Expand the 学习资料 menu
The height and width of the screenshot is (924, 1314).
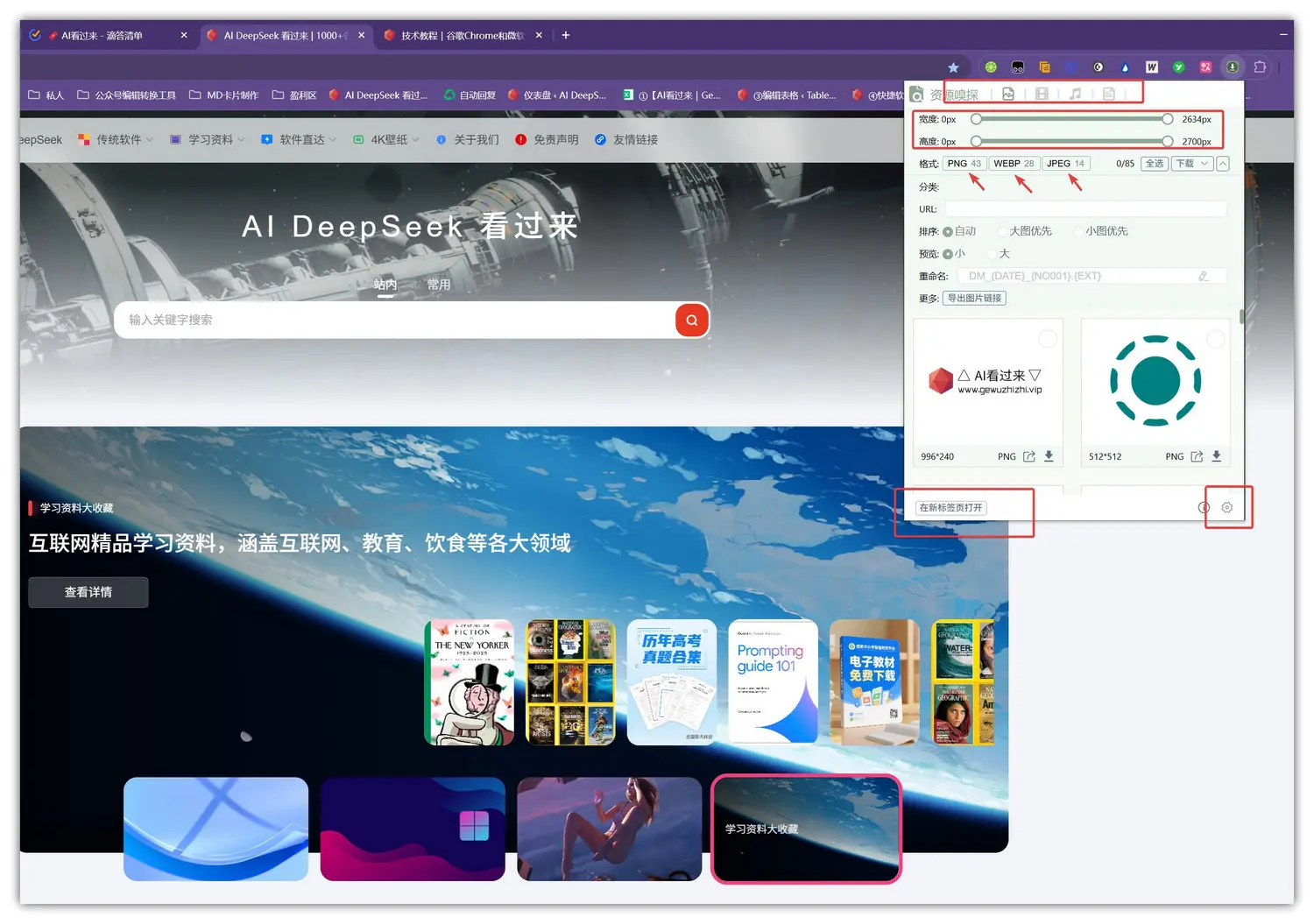coord(208,139)
